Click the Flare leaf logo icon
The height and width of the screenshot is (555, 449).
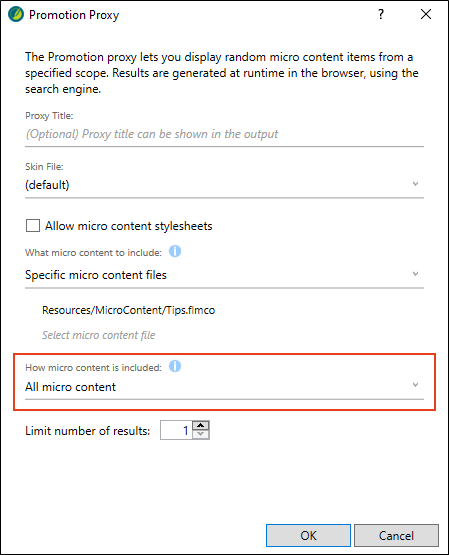pyautogui.click(x=16, y=15)
